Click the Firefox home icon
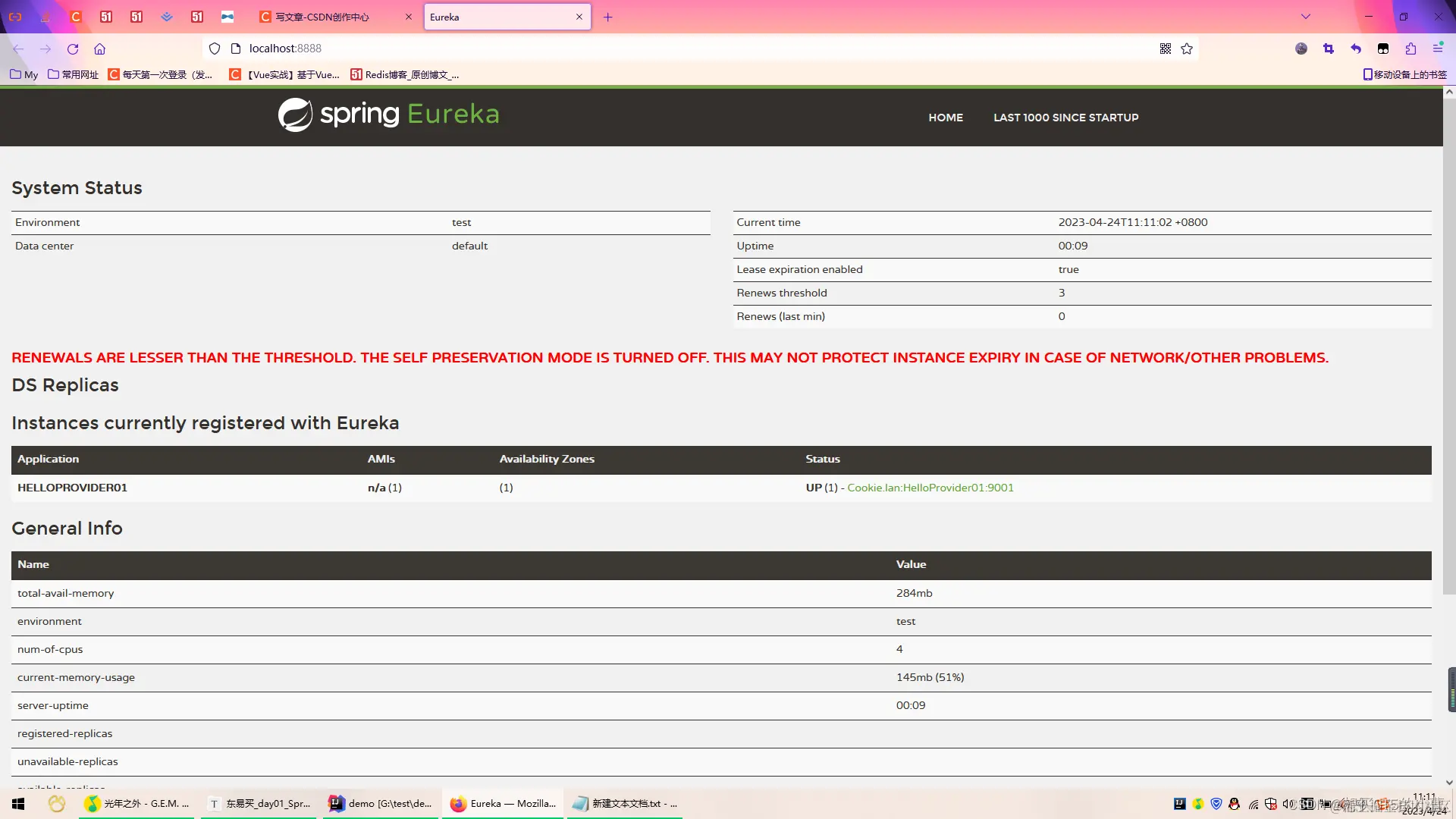Viewport: 1456px width, 819px height. (99, 49)
